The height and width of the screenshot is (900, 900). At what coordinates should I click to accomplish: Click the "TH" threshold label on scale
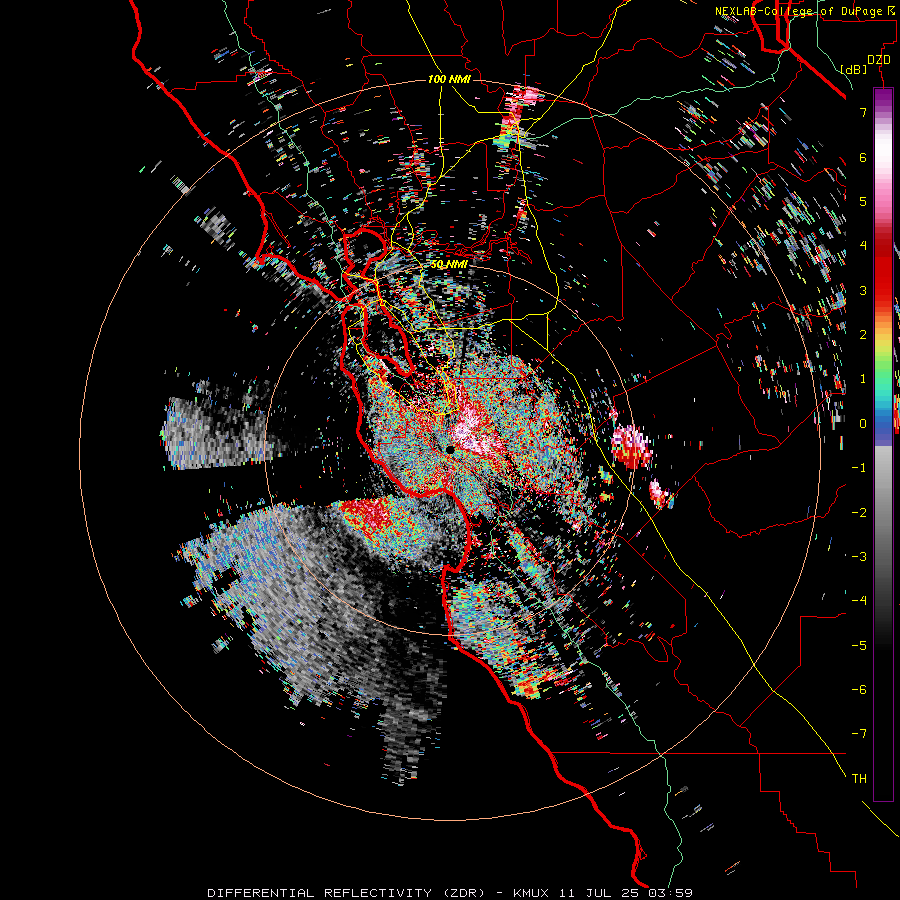pyautogui.click(x=859, y=779)
